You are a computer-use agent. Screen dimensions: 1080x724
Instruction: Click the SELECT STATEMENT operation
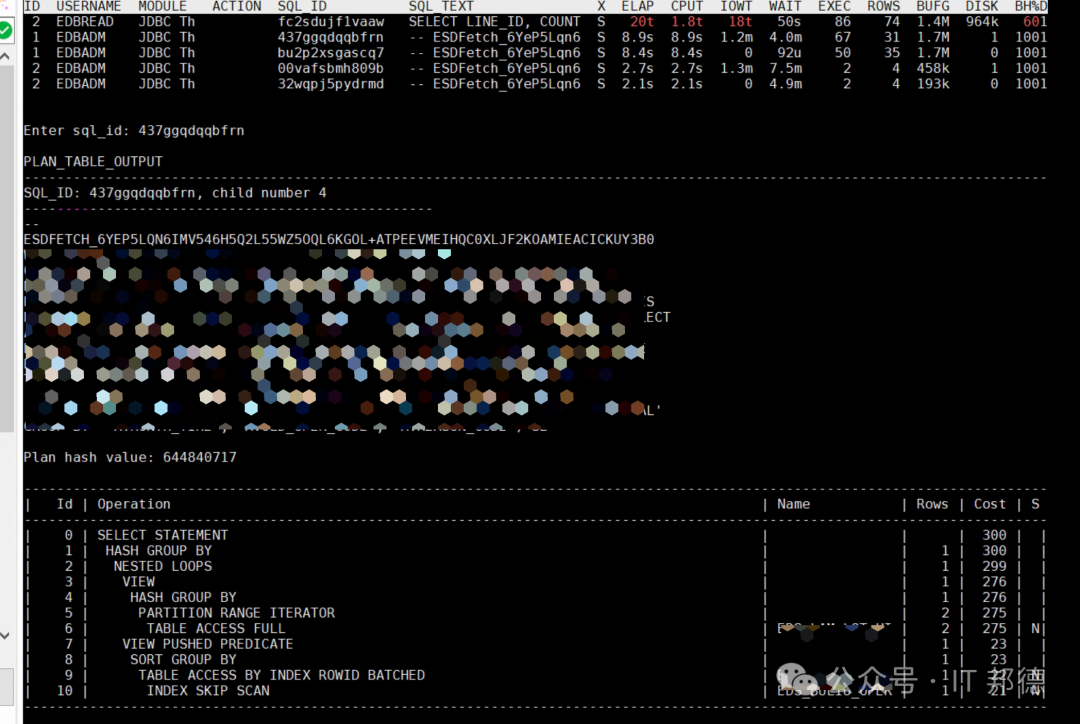pos(163,535)
